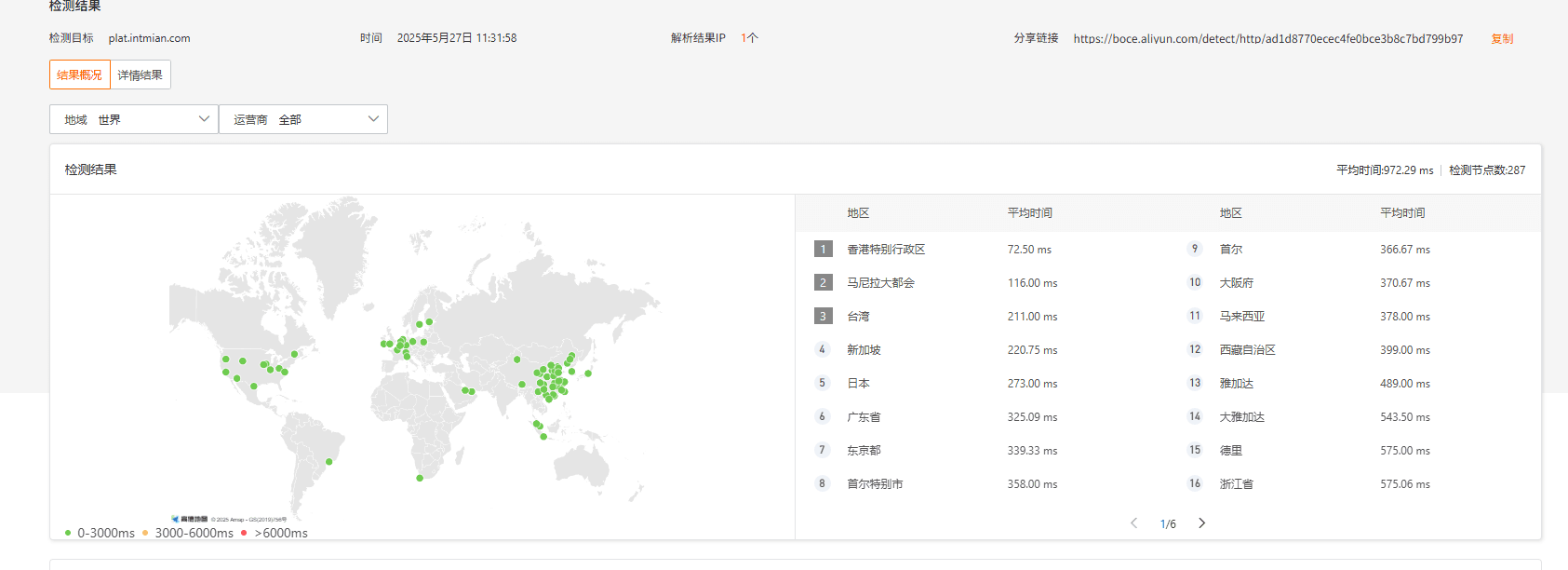The image size is (1568, 570).
Task: Click the 大雅加达 region name
Action: [x=1241, y=417]
